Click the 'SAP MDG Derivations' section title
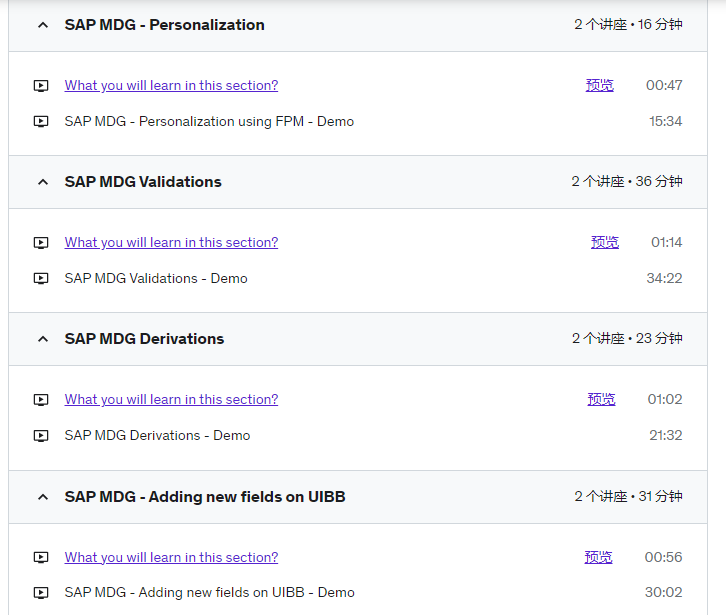The height and width of the screenshot is (615, 726). [144, 339]
